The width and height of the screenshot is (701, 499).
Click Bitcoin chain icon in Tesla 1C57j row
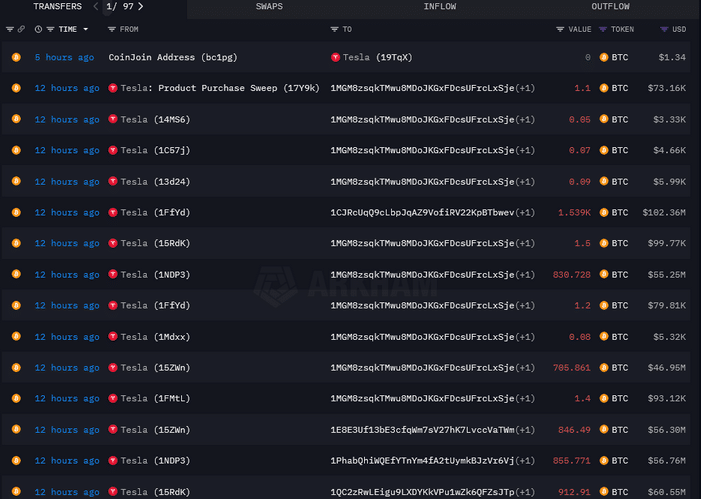[16, 150]
